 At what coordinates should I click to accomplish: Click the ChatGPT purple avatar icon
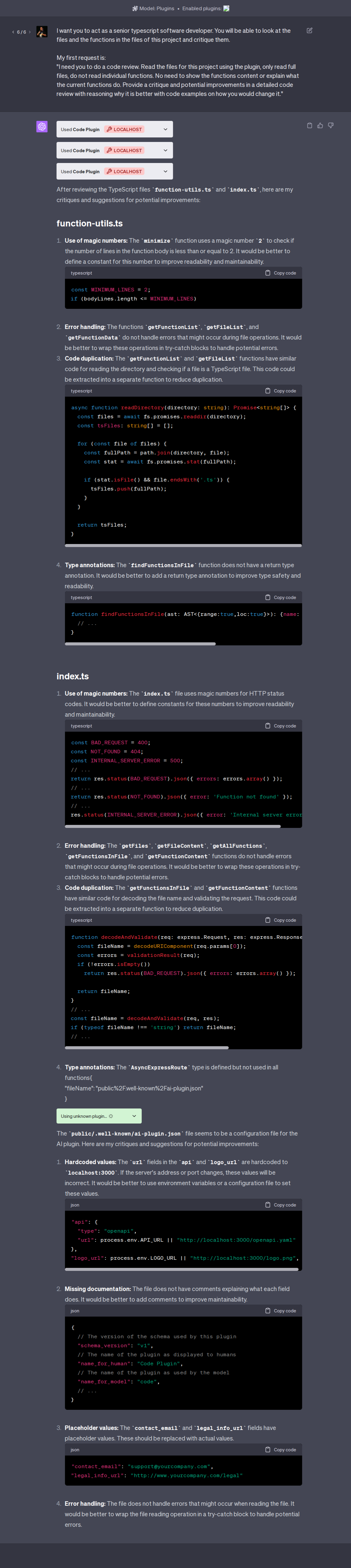(x=42, y=127)
